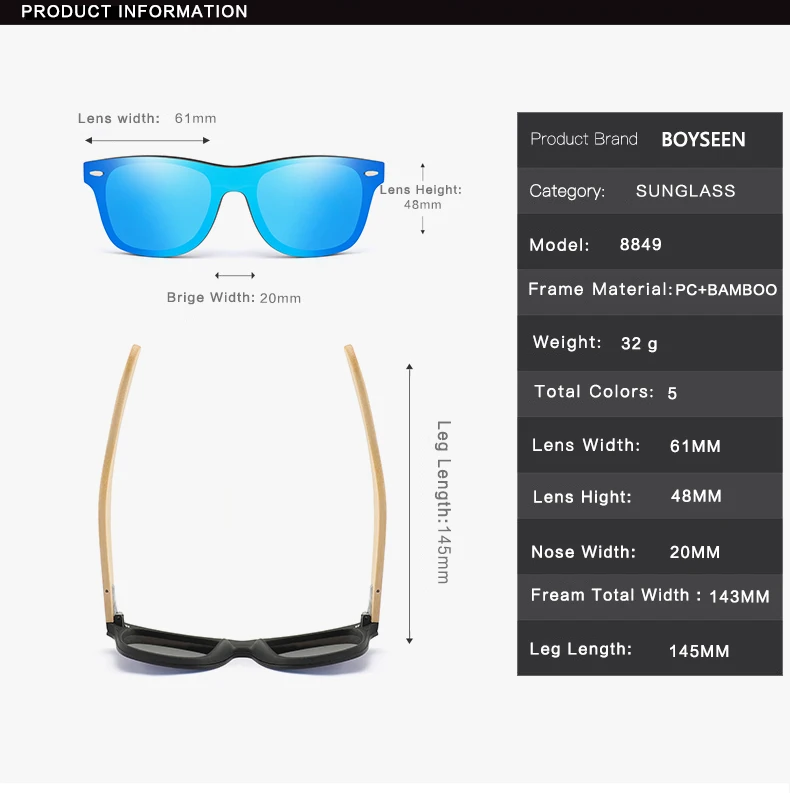Click the lens width horizontal arrow

pos(147,140)
